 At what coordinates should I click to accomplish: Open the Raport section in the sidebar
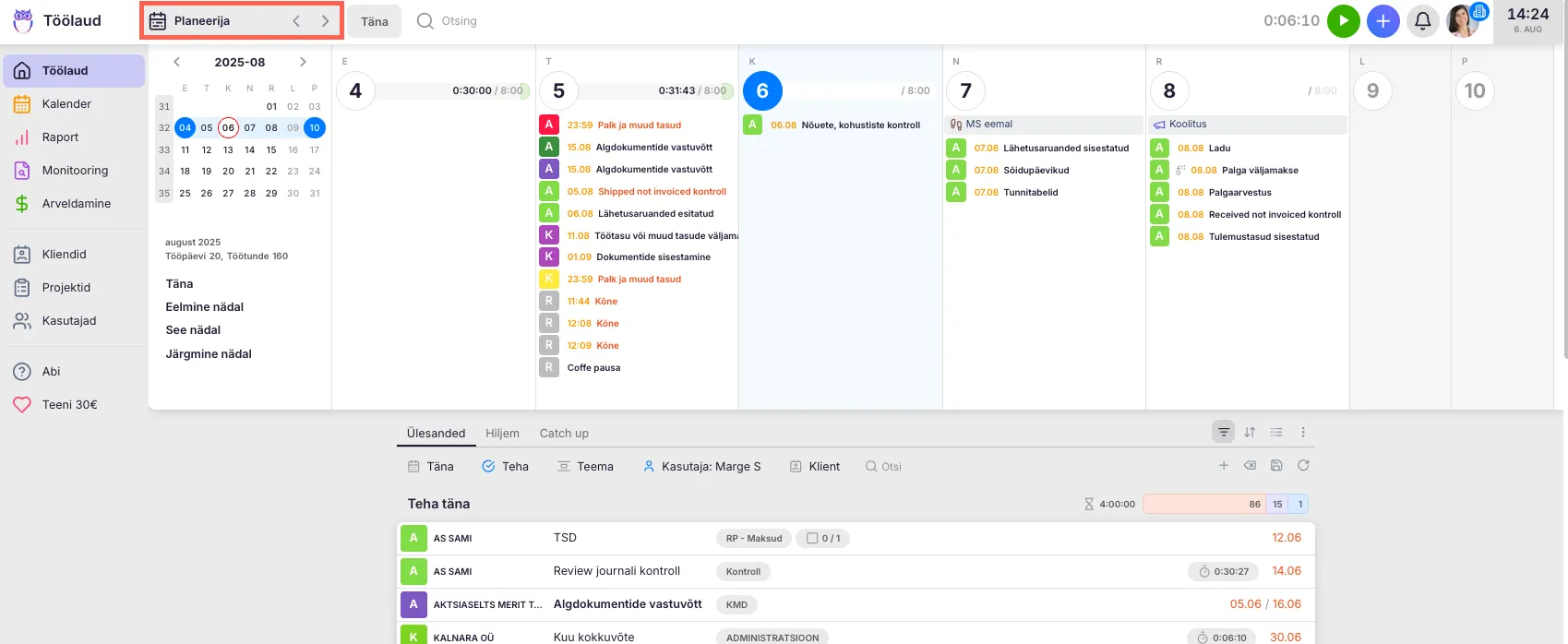coord(60,137)
